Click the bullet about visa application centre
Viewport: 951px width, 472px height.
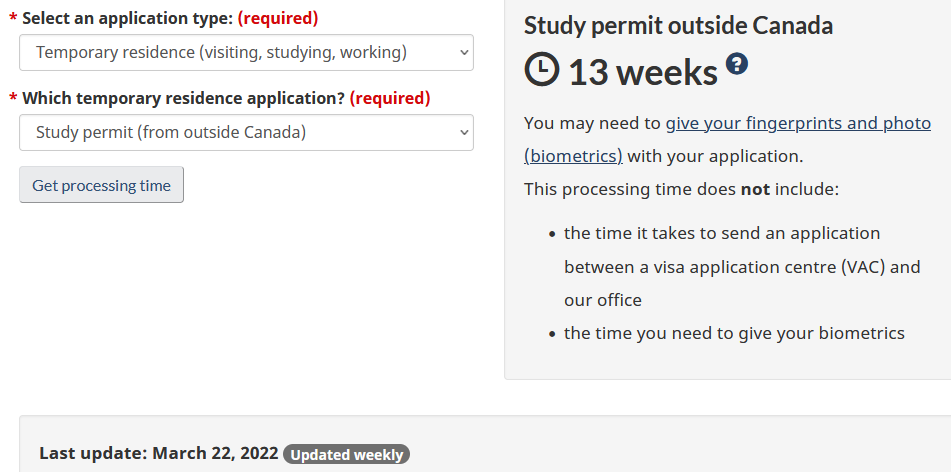pyautogui.click(x=741, y=266)
